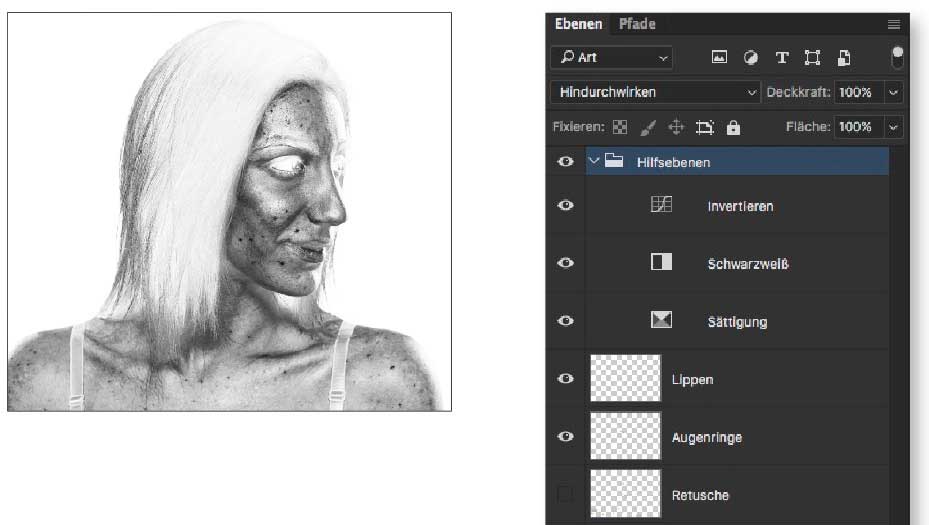Show the hidden Retusche layer
Viewport: 929px width, 525px height.
(566, 494)
